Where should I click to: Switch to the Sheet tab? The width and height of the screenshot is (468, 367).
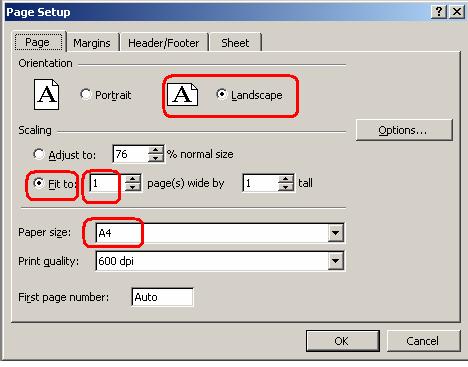coord(235,43)
